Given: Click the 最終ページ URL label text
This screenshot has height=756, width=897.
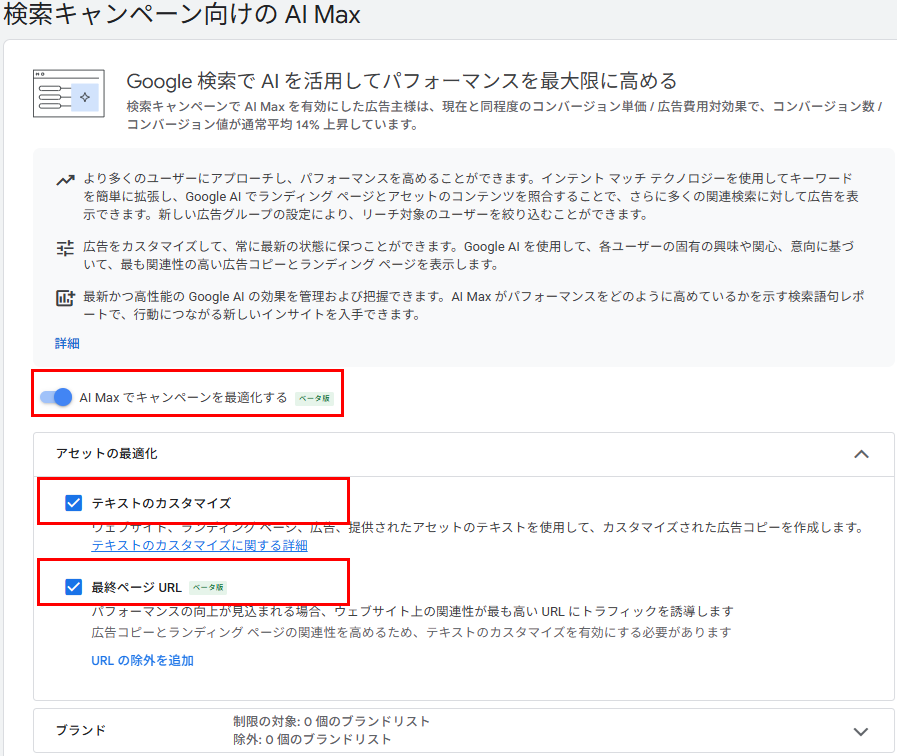Looking at the screenshot, I should (x=137, y=587).
